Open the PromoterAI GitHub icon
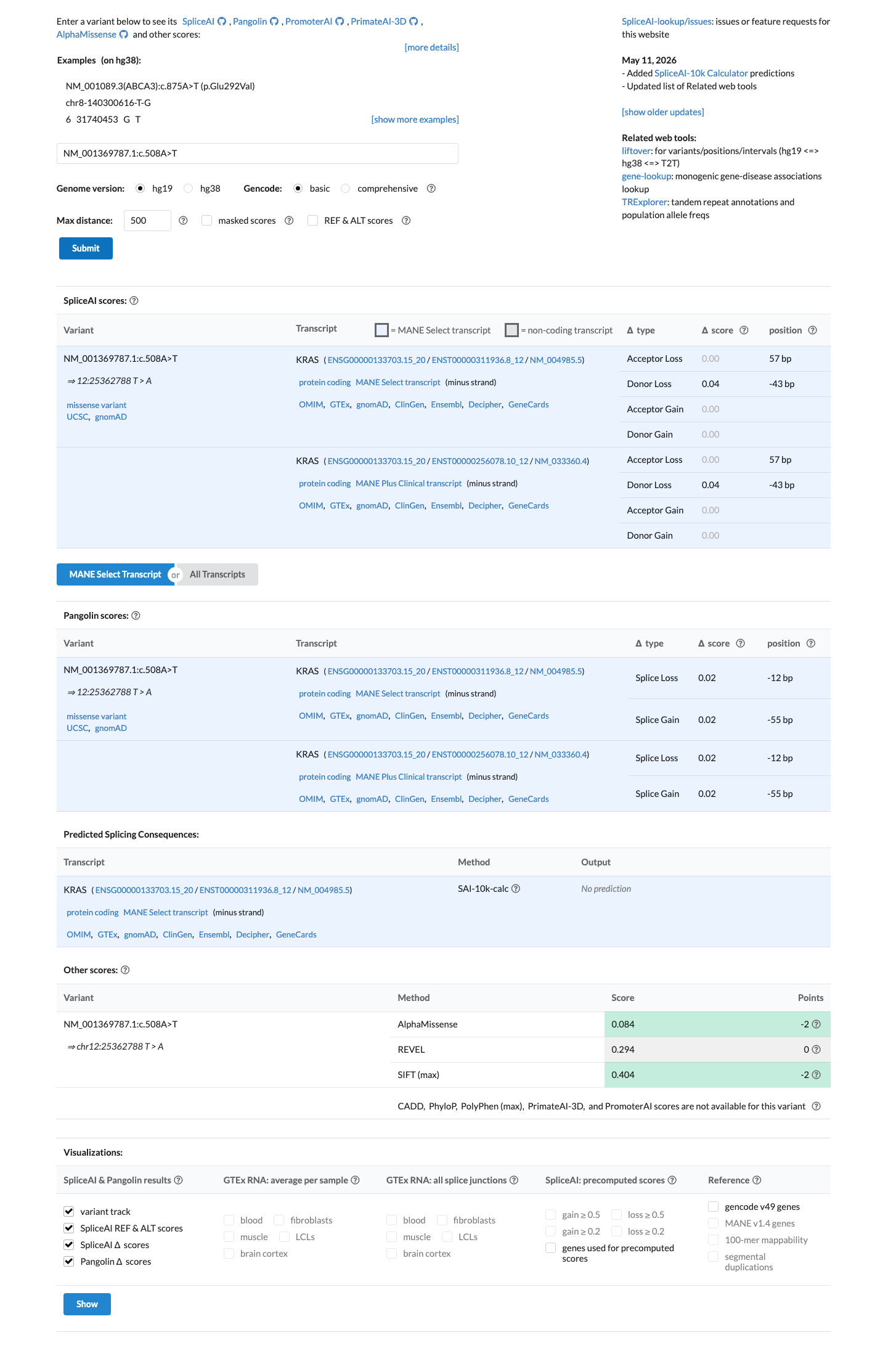 click(x=340, y=22)
